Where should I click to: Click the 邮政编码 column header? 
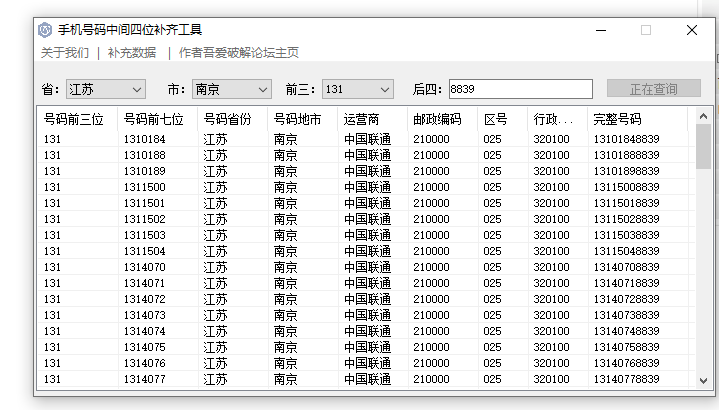click(x=437, y=120)
